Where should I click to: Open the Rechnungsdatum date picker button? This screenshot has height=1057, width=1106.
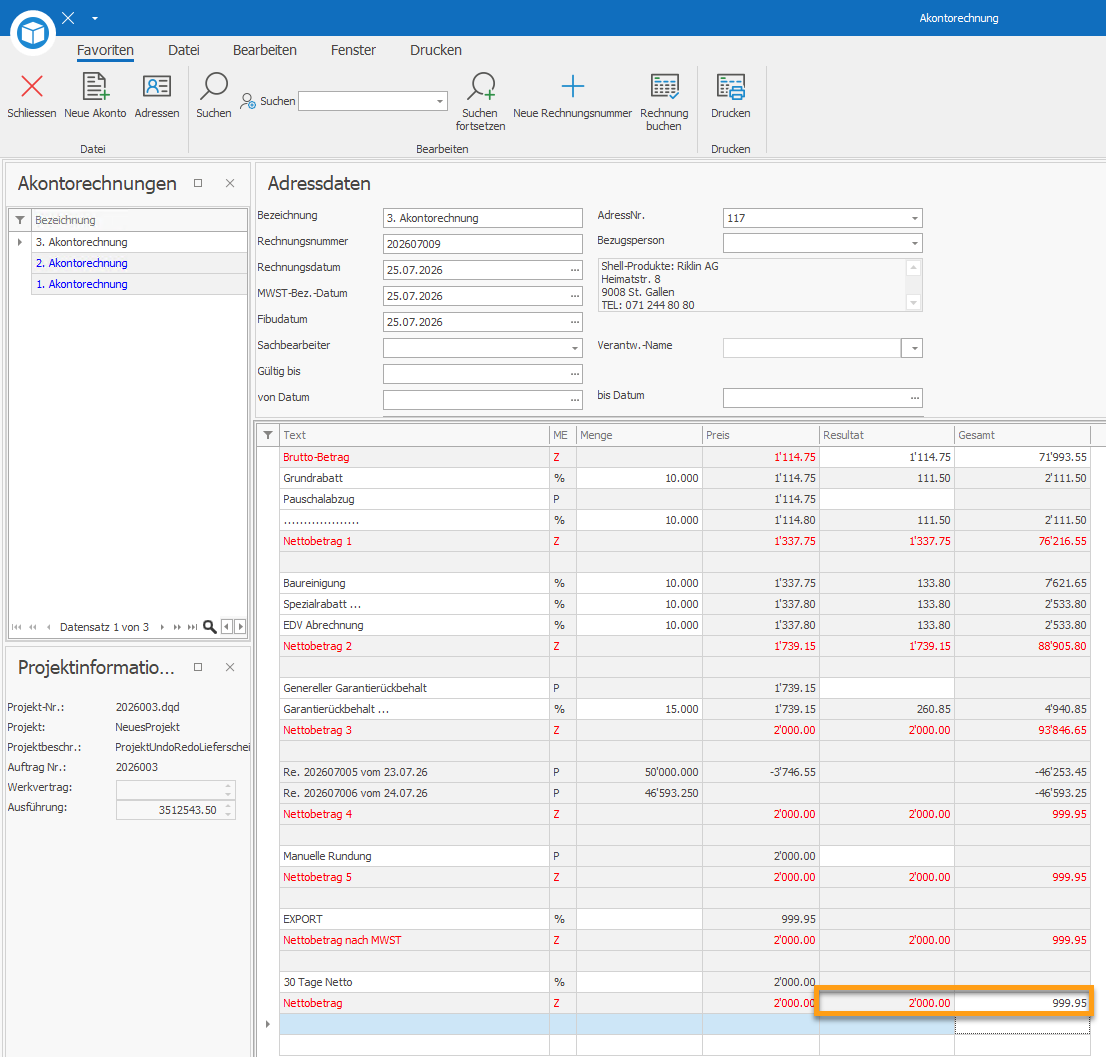tap(575, 270)
